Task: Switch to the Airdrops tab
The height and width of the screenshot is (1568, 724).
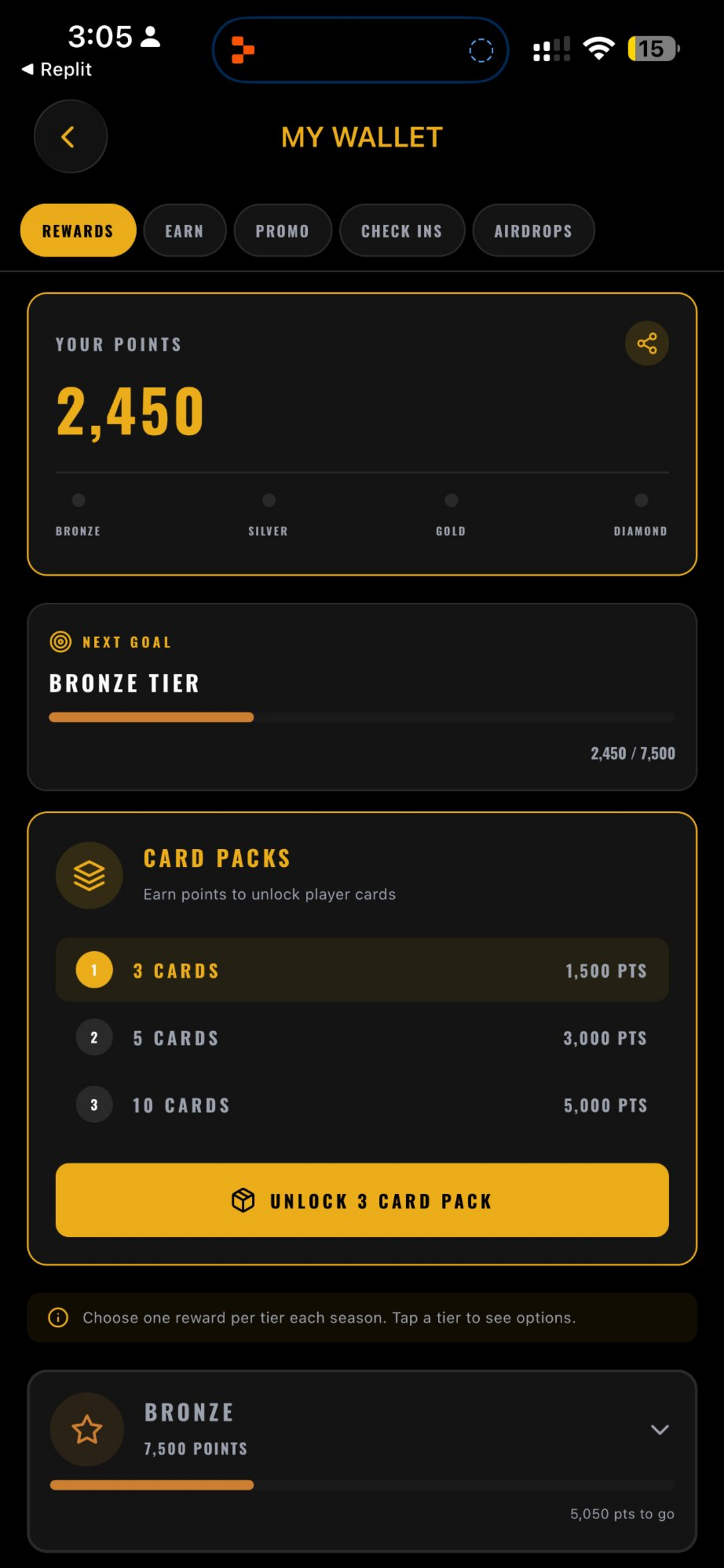Action: (x=533, y=230)
